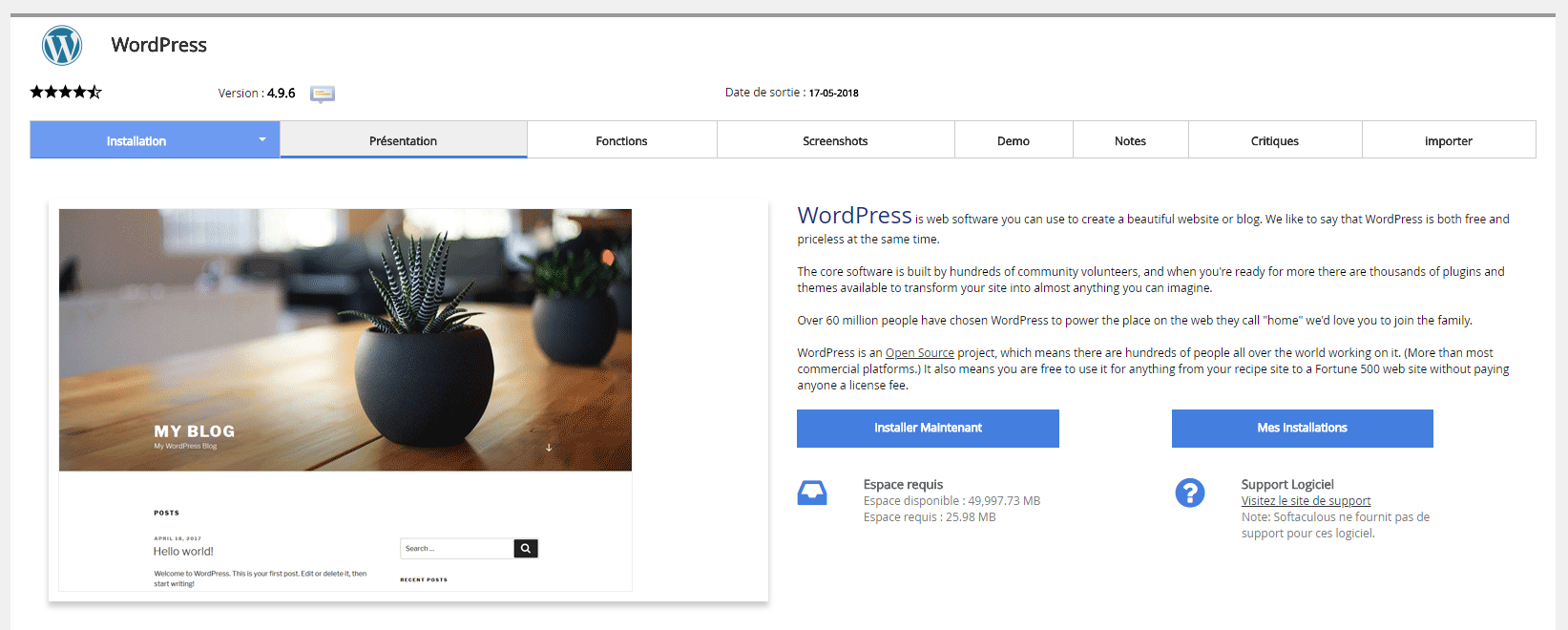View the Notes tab
Viewport: 1568px width, 630px height.
[1130, 140]
